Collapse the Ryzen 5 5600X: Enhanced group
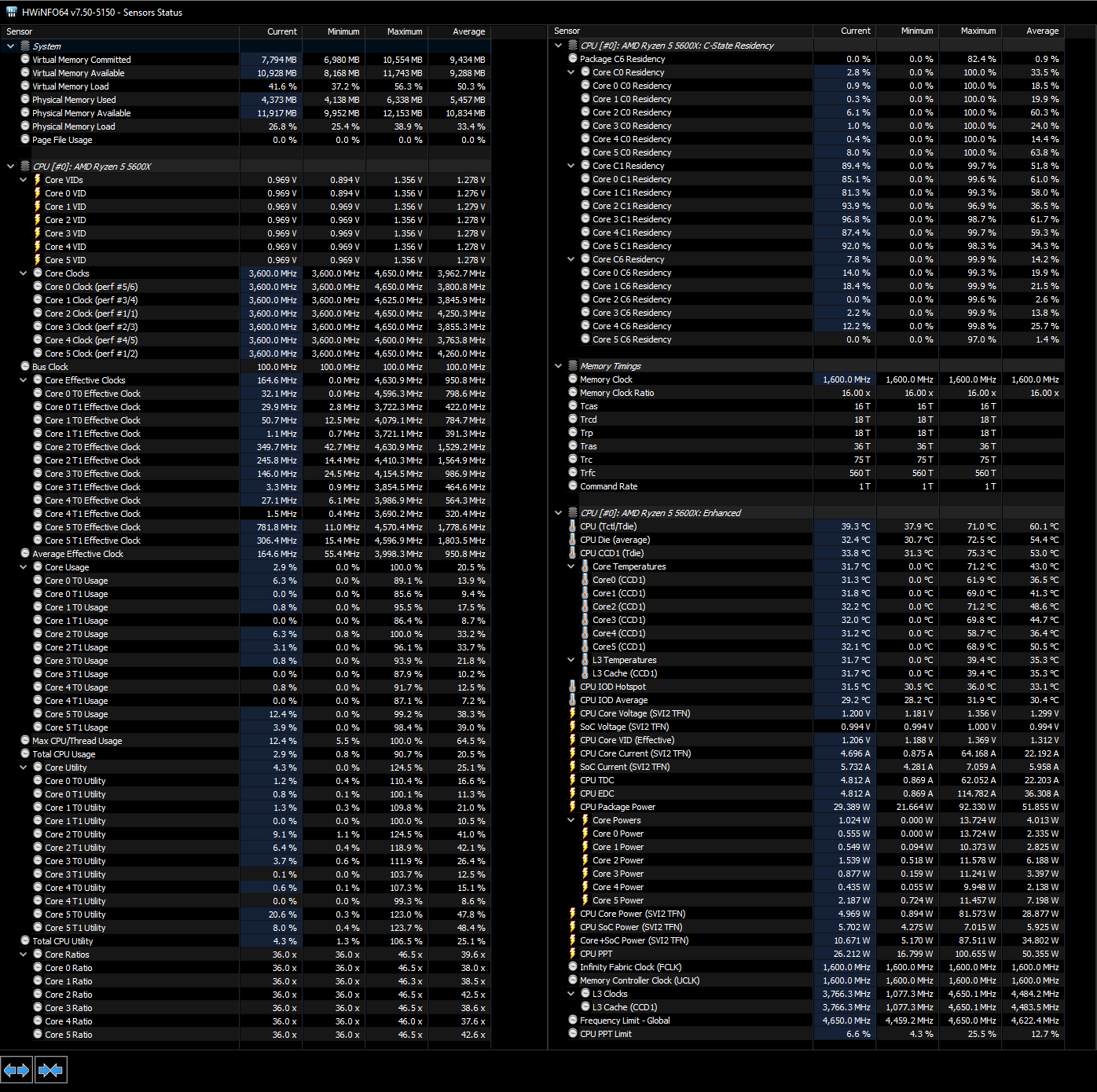1097x1092 pixels. pos(558,513)
